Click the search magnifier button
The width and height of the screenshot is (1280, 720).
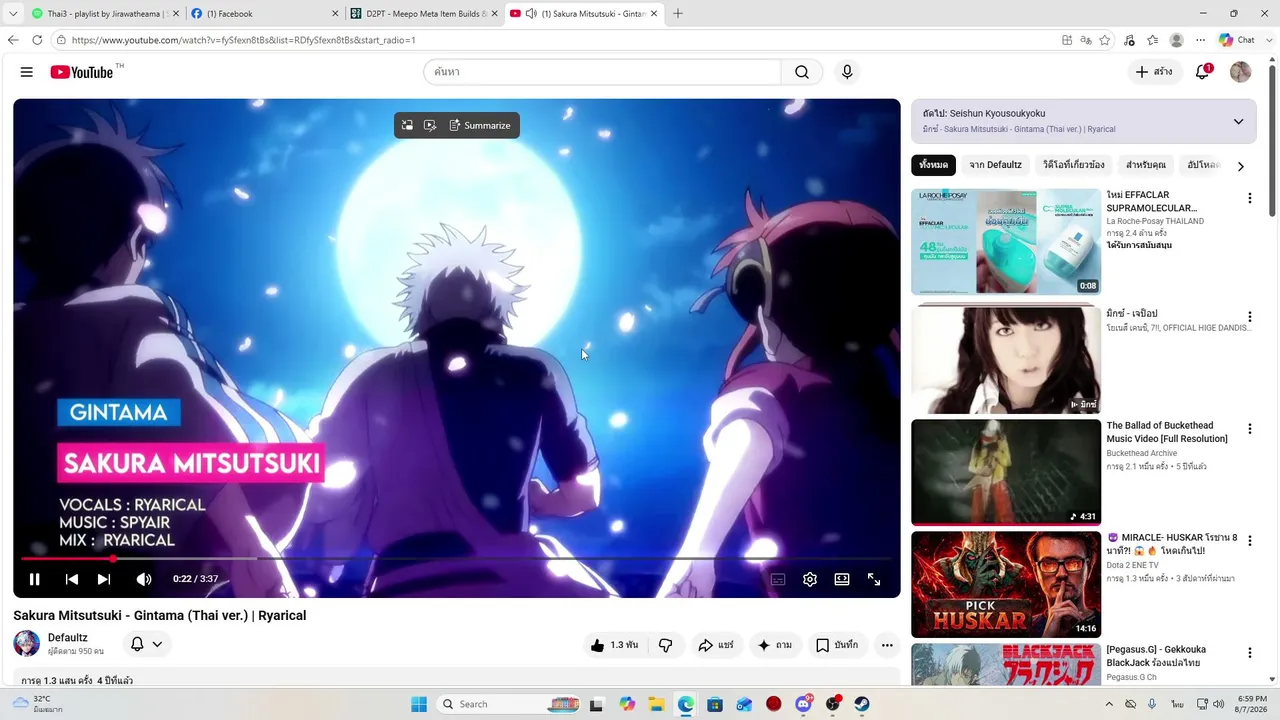pos(802,72)
